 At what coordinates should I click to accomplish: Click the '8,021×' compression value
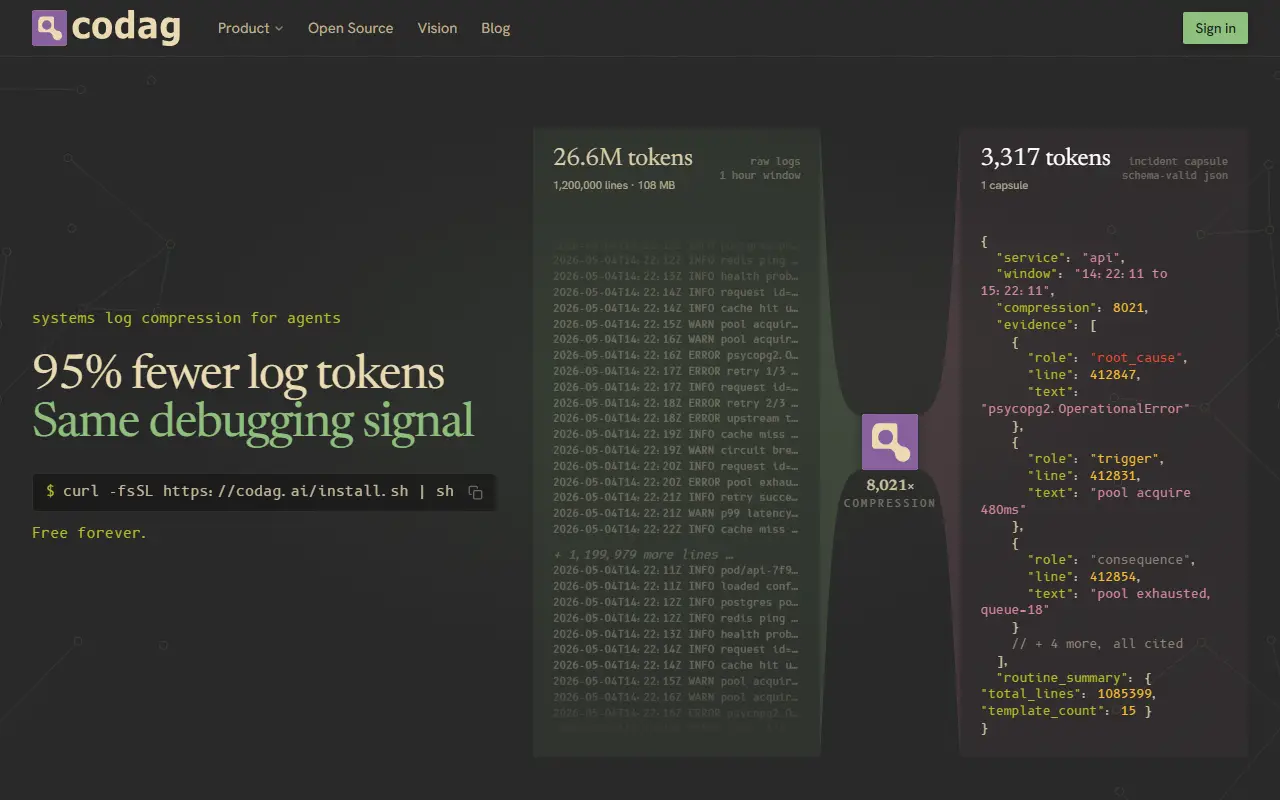889,485
